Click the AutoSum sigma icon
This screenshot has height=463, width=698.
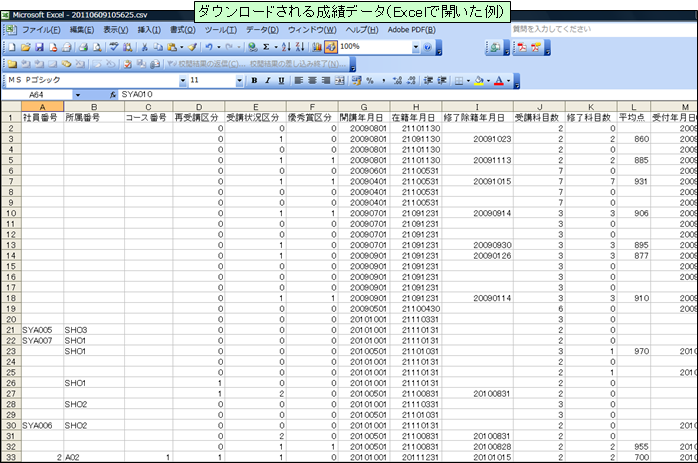tap(266, 47)
